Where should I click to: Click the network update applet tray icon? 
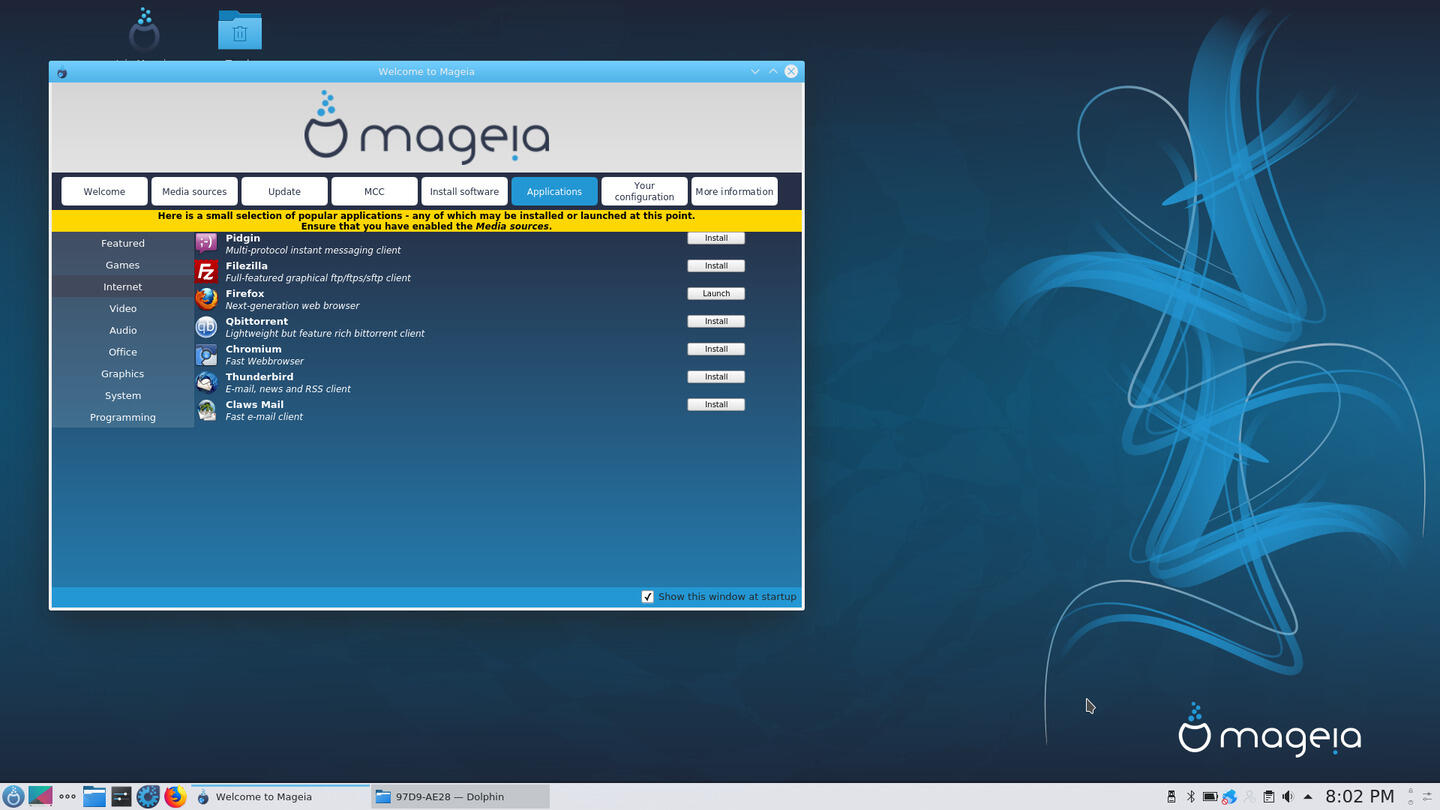point(1230,797)
